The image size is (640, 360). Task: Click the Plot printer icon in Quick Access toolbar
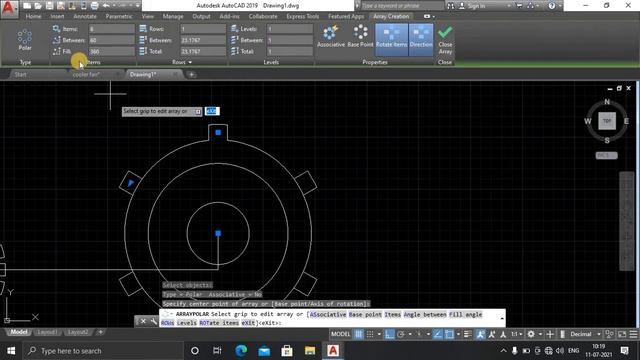94,6
